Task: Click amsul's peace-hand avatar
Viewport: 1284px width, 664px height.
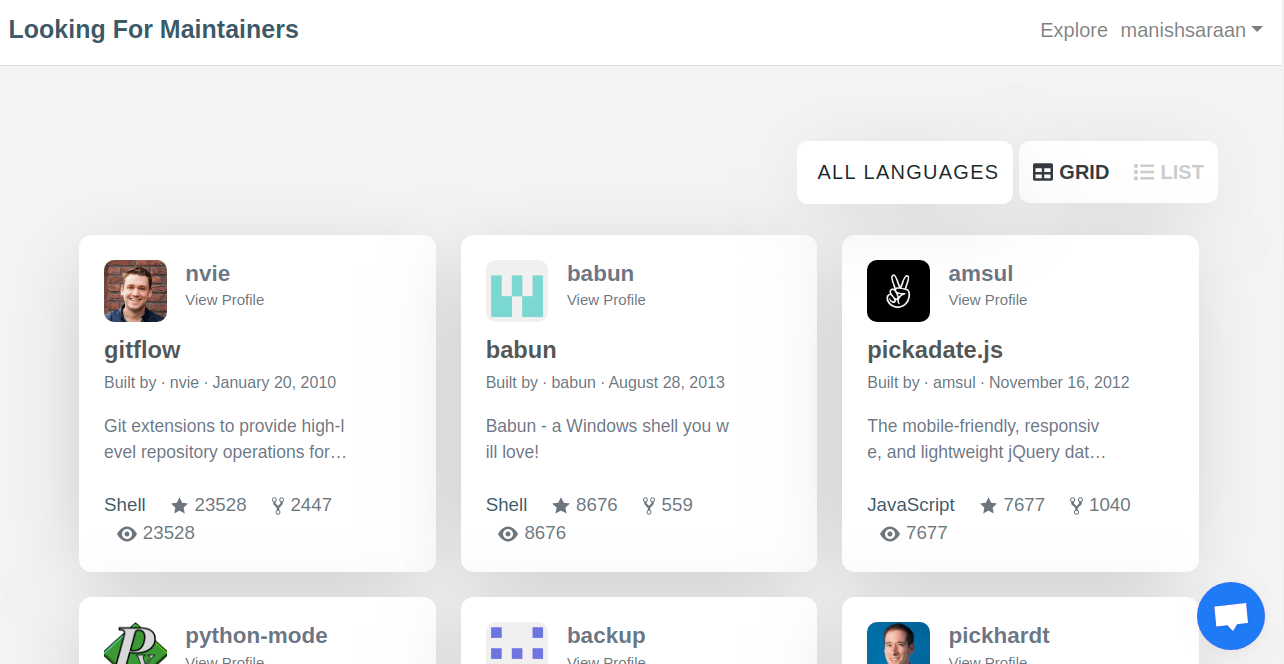Action: coord(898,291)
